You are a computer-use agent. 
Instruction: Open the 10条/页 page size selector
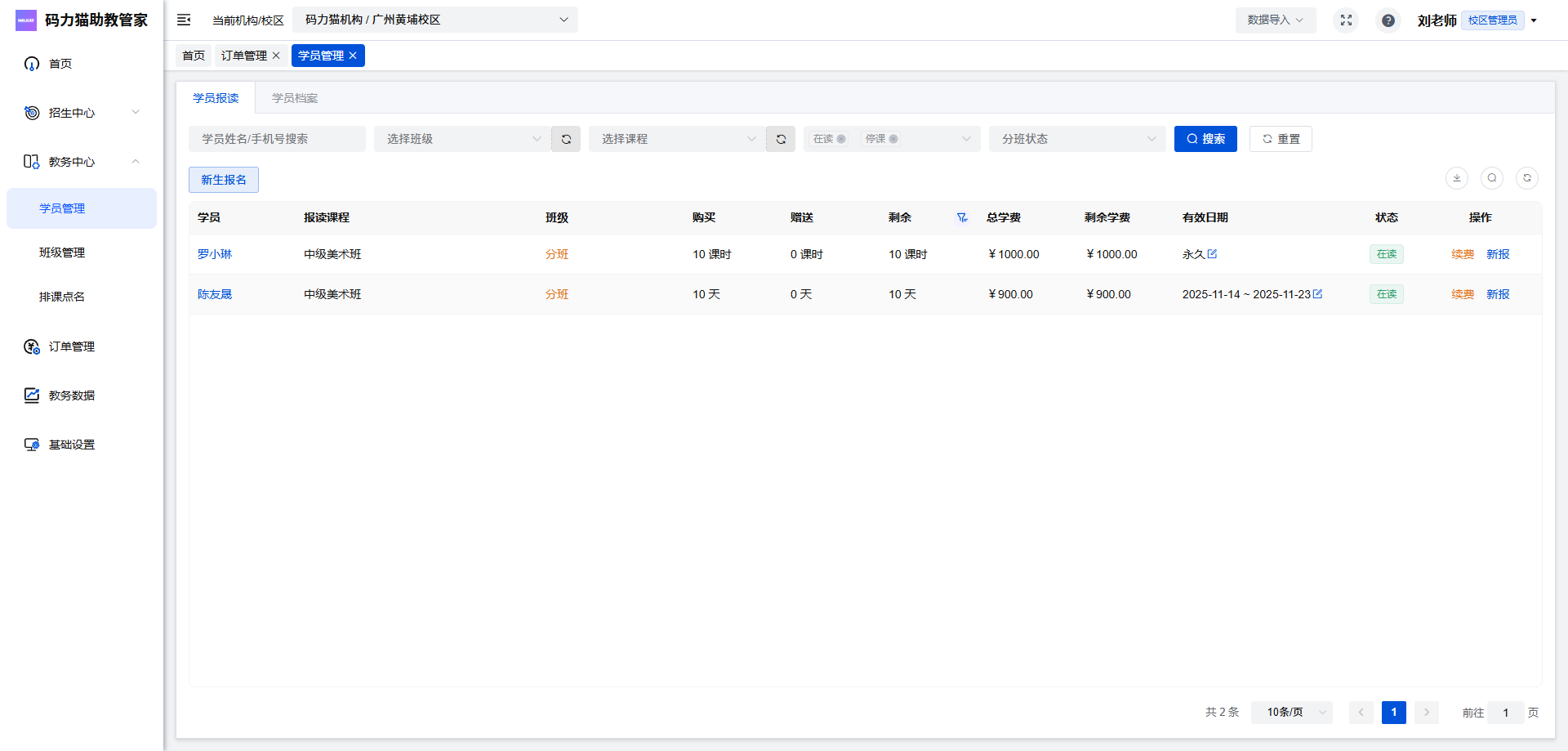coord(1291,713)
